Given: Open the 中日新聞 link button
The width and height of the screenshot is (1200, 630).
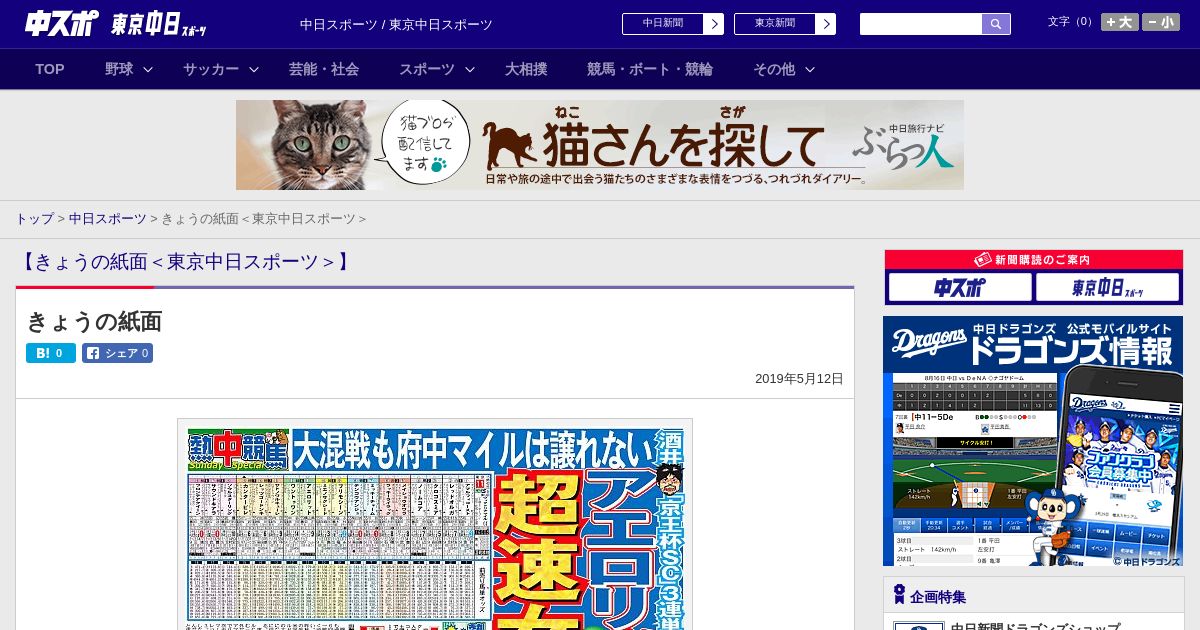Looking at the screenshot, I should [x=663, y=24].
